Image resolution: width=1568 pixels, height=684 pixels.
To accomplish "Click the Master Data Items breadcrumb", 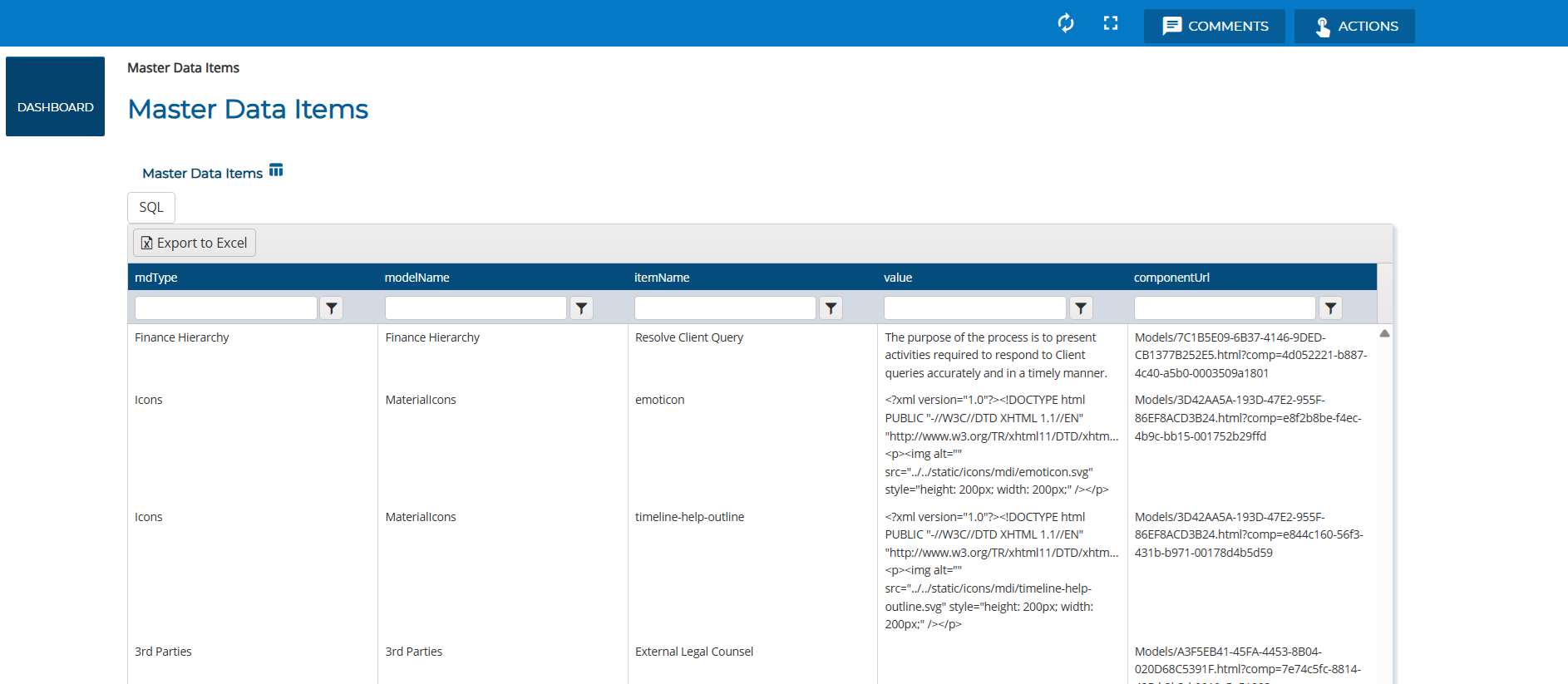I will click(x=183, y=68).
